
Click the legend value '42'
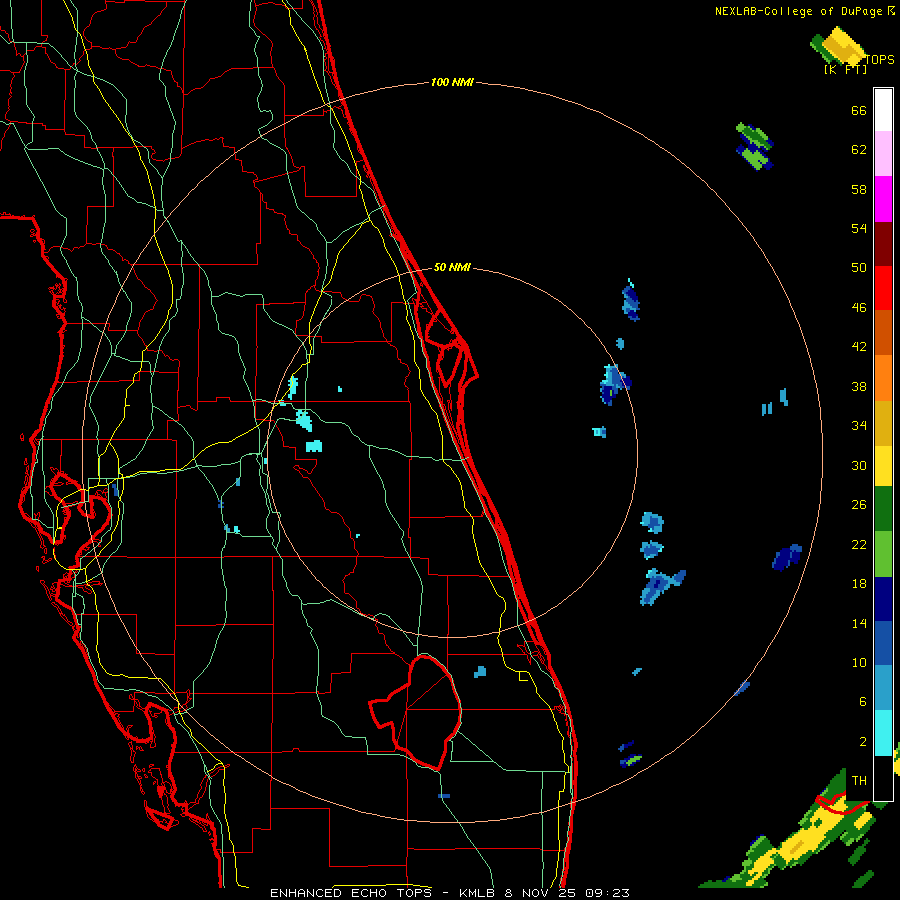[x=859, y=347]
